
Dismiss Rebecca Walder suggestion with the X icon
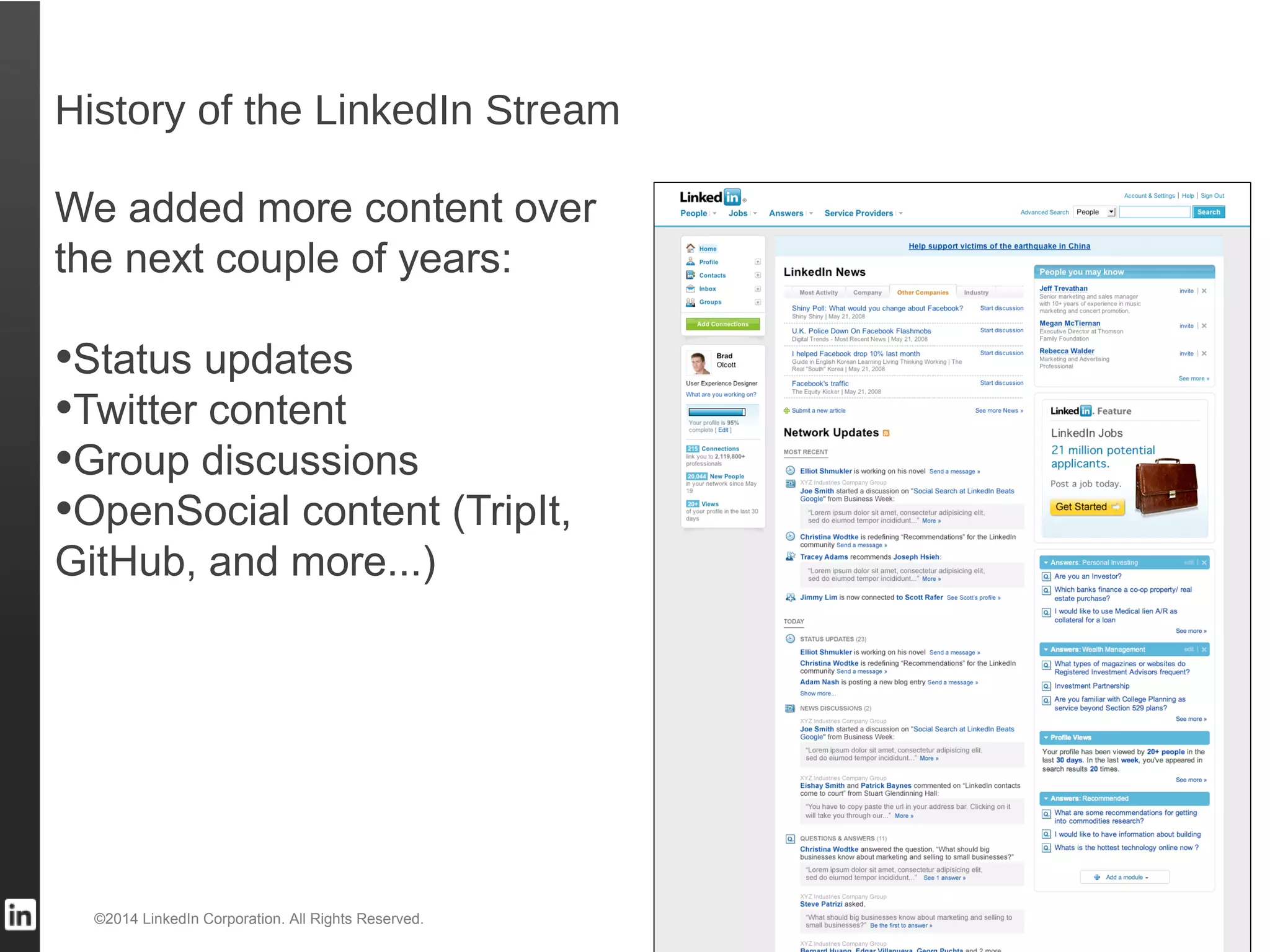[x=1204, y=353]
